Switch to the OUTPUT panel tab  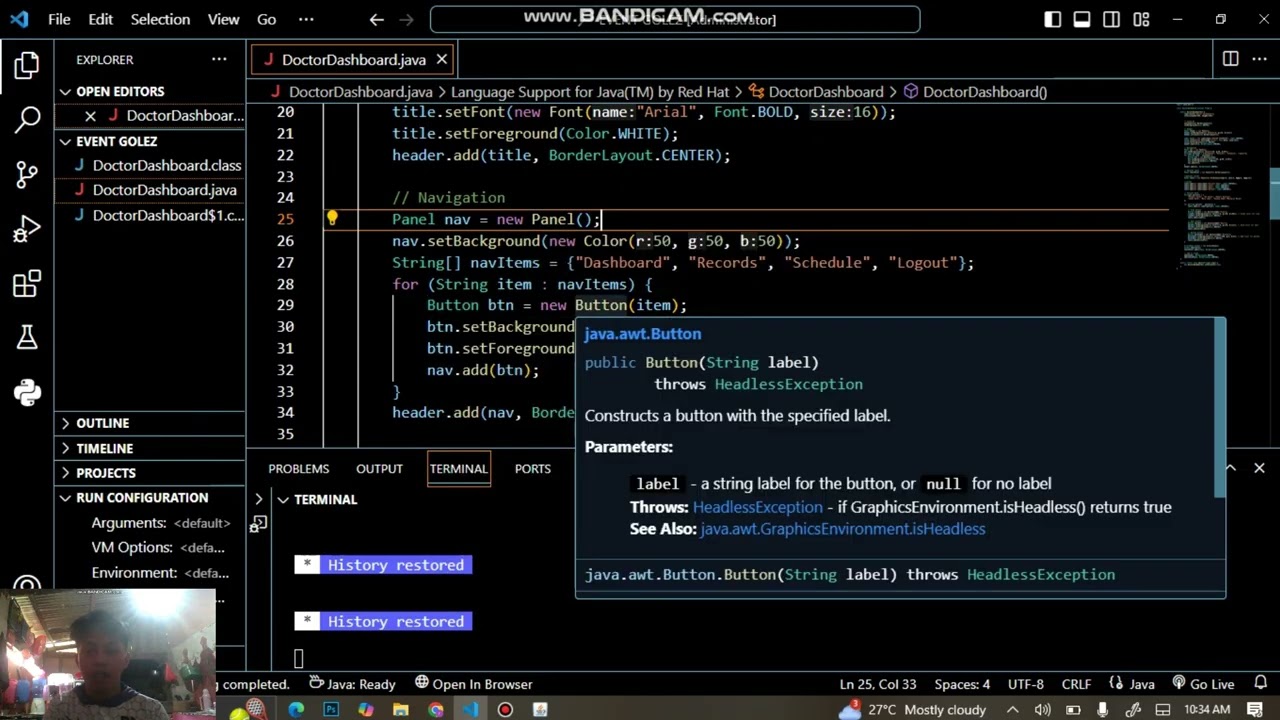coord(379,468)
